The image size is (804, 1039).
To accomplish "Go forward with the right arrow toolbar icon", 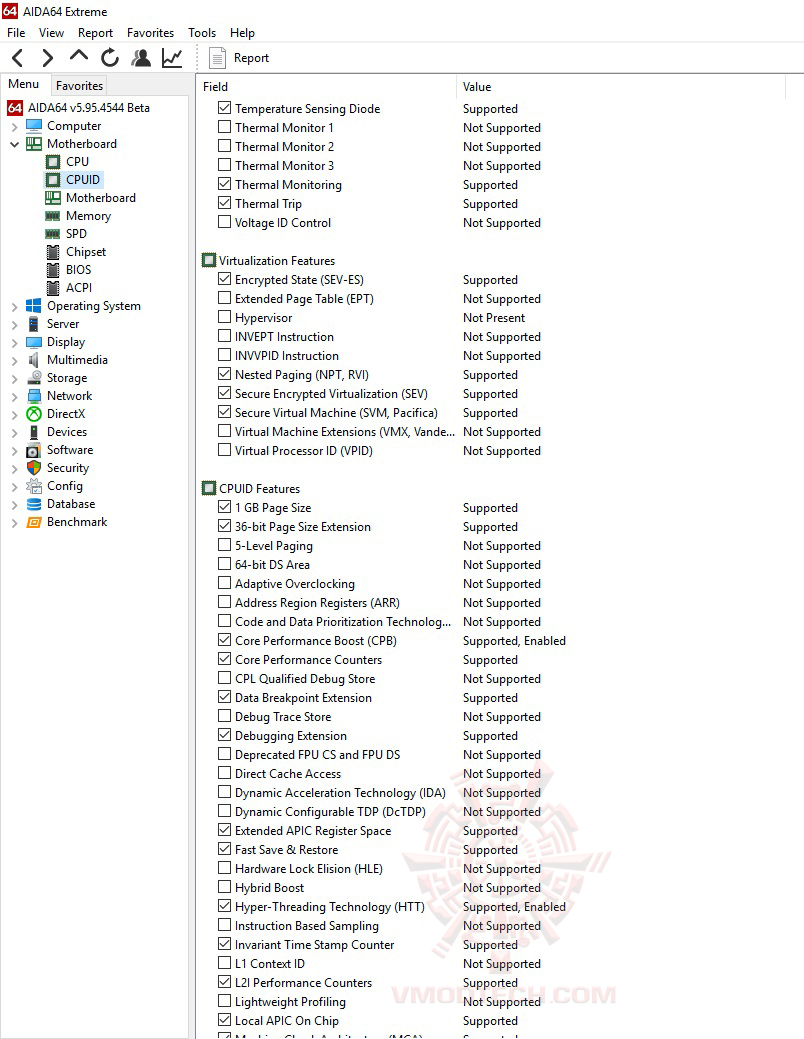I will click(47, 58).
